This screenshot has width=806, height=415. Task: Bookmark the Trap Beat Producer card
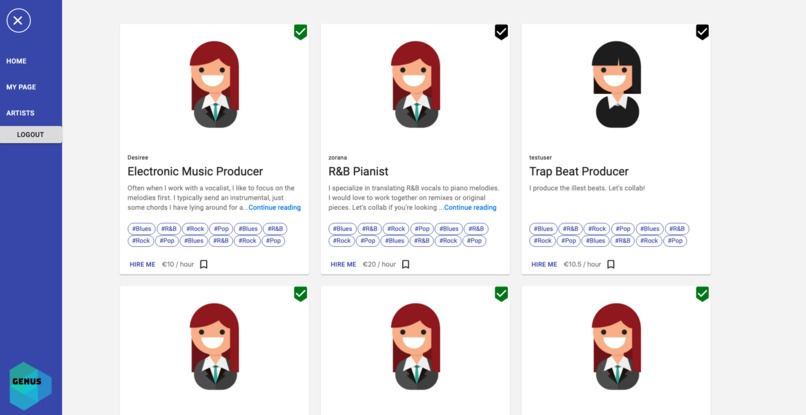(x=611, y=264)
